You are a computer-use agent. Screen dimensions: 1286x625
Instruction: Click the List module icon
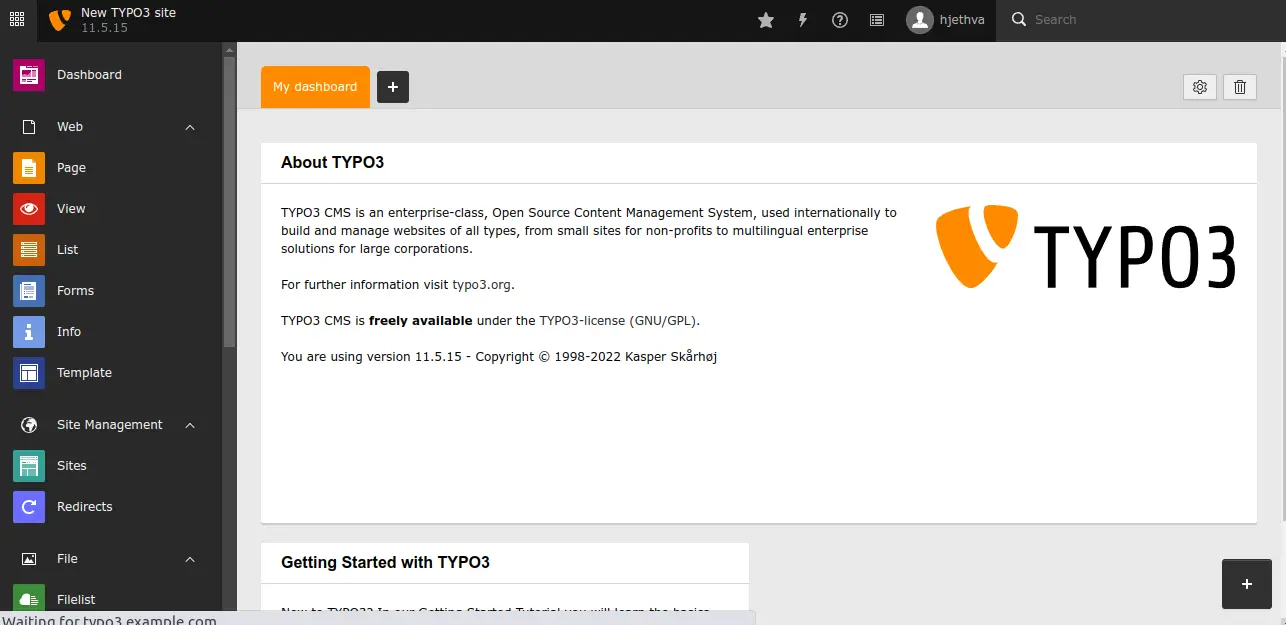[29, 250]
